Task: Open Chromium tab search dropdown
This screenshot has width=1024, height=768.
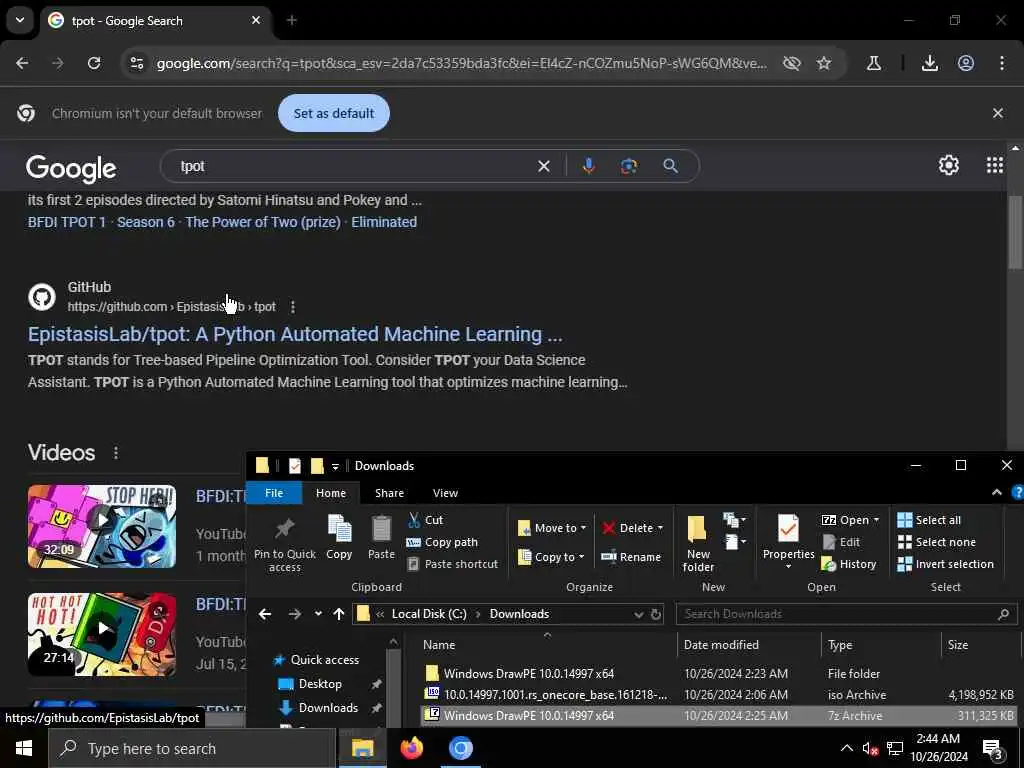Action: coord(20,20)
